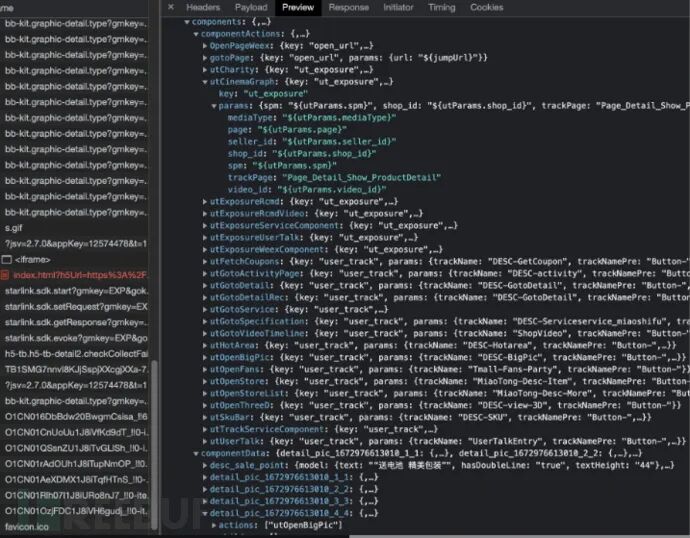Switch to the Response tab
The width and height of the screenshot is (690, 538).
point(349,7)
